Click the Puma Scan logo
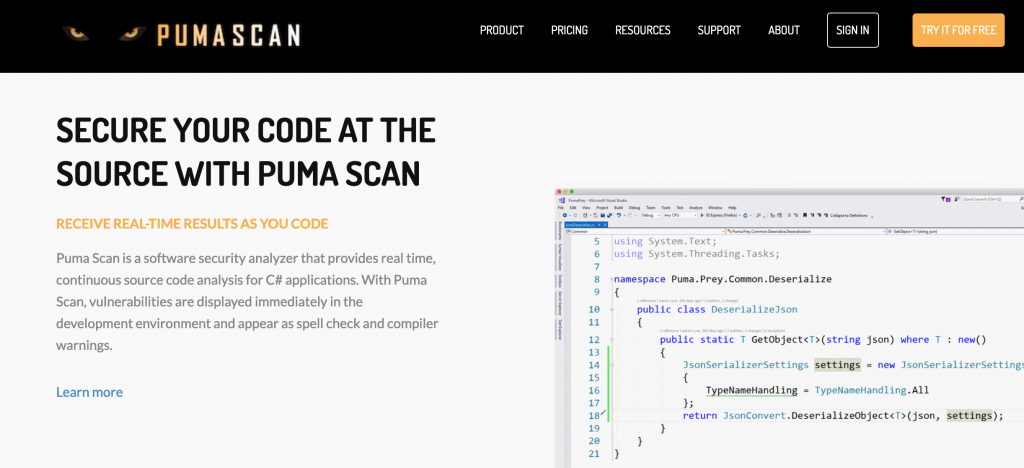The height and width of the screenshot is (468, 1024). click(x=181, y=34)
